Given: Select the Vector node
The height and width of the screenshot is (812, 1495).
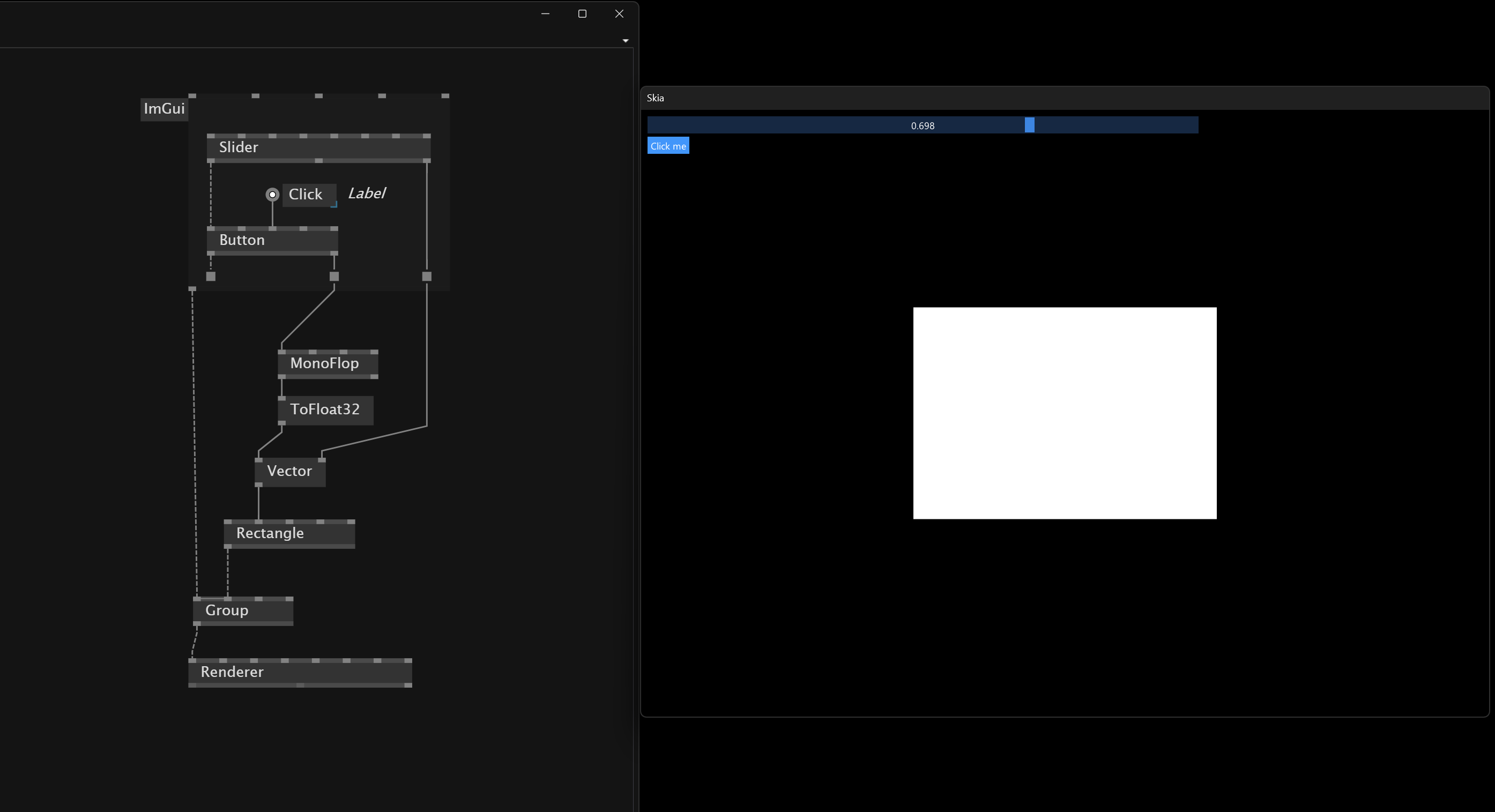Looking at the screenshot, I should [290, 471].
